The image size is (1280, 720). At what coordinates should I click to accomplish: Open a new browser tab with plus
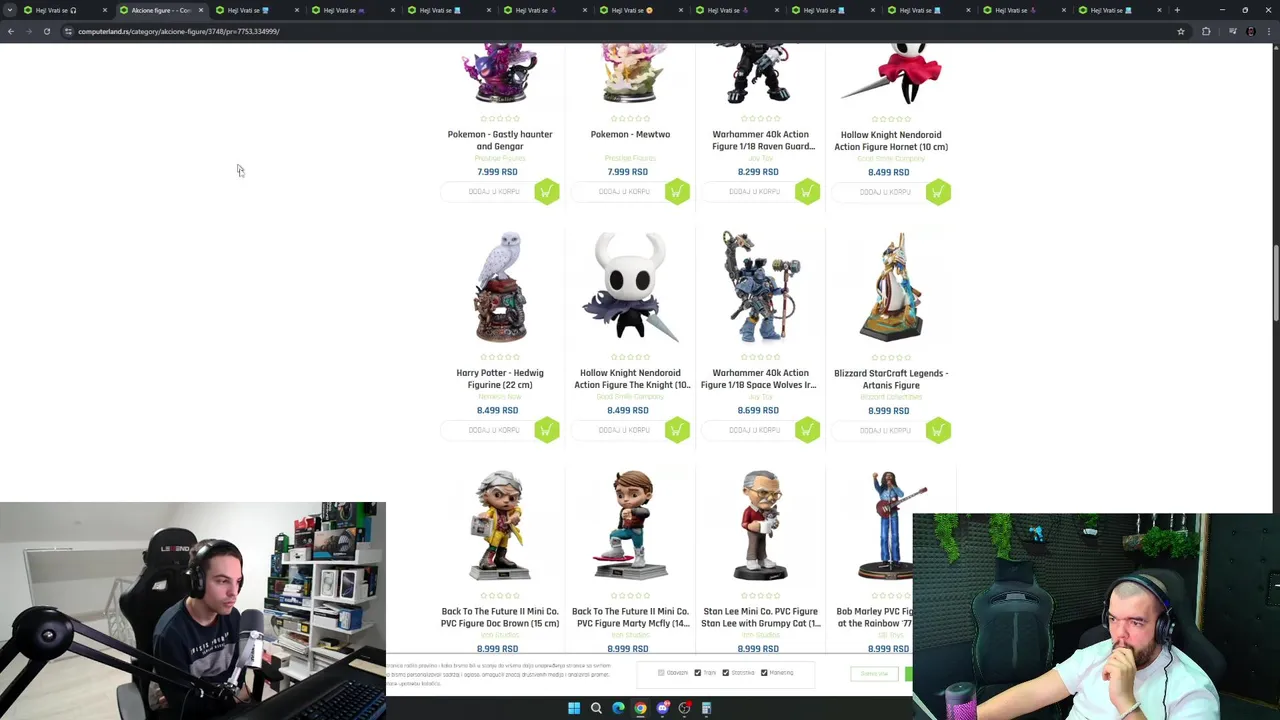(x=1177, y=10)
